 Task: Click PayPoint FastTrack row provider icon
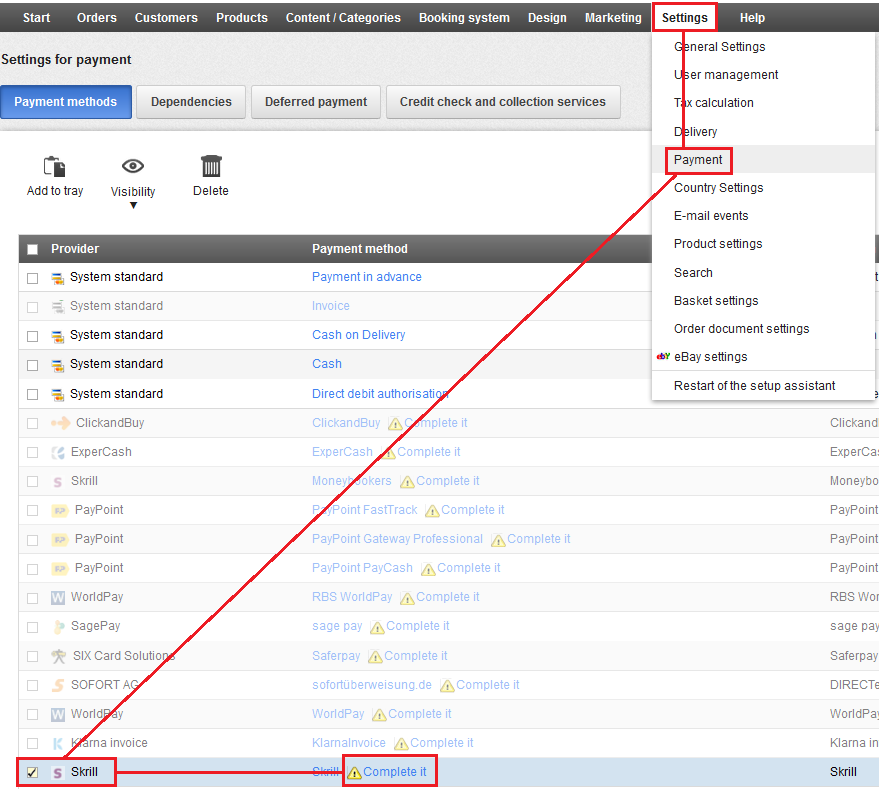click(x=59, y=510)
